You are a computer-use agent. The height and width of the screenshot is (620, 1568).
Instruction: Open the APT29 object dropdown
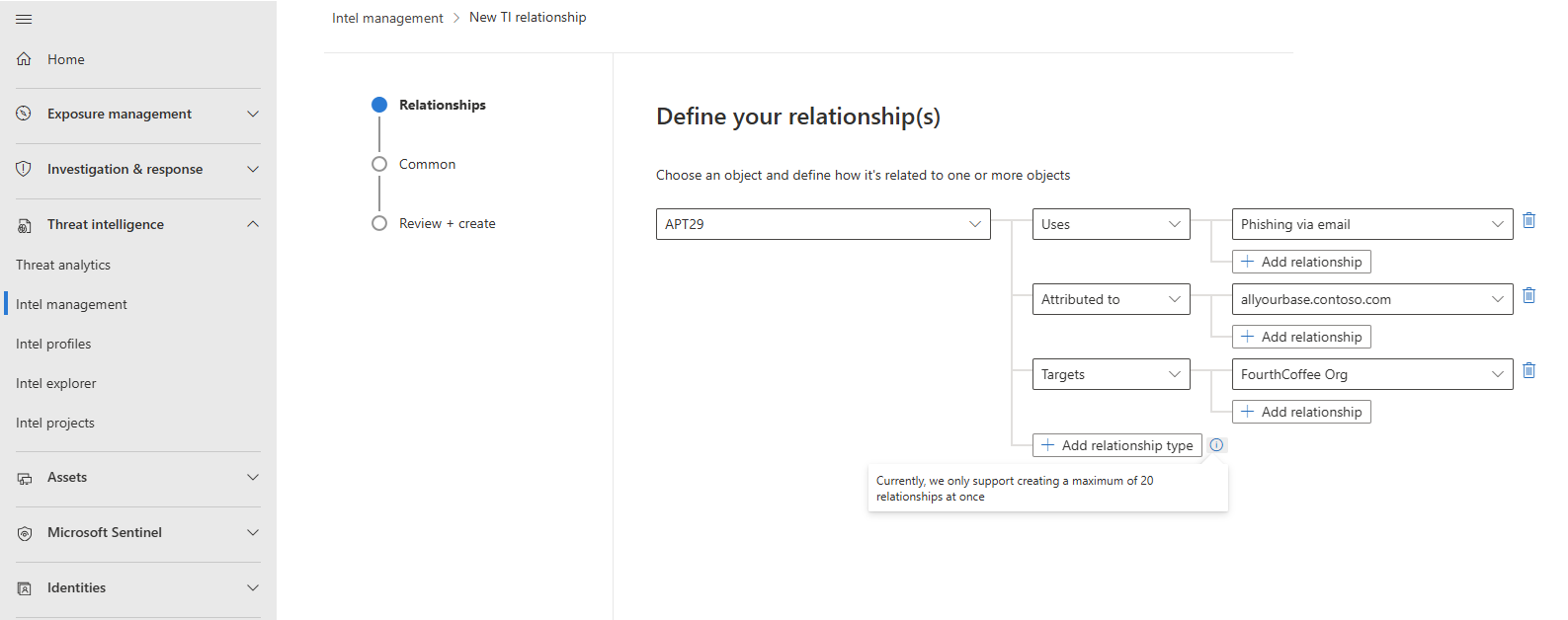tap(823, 224)
